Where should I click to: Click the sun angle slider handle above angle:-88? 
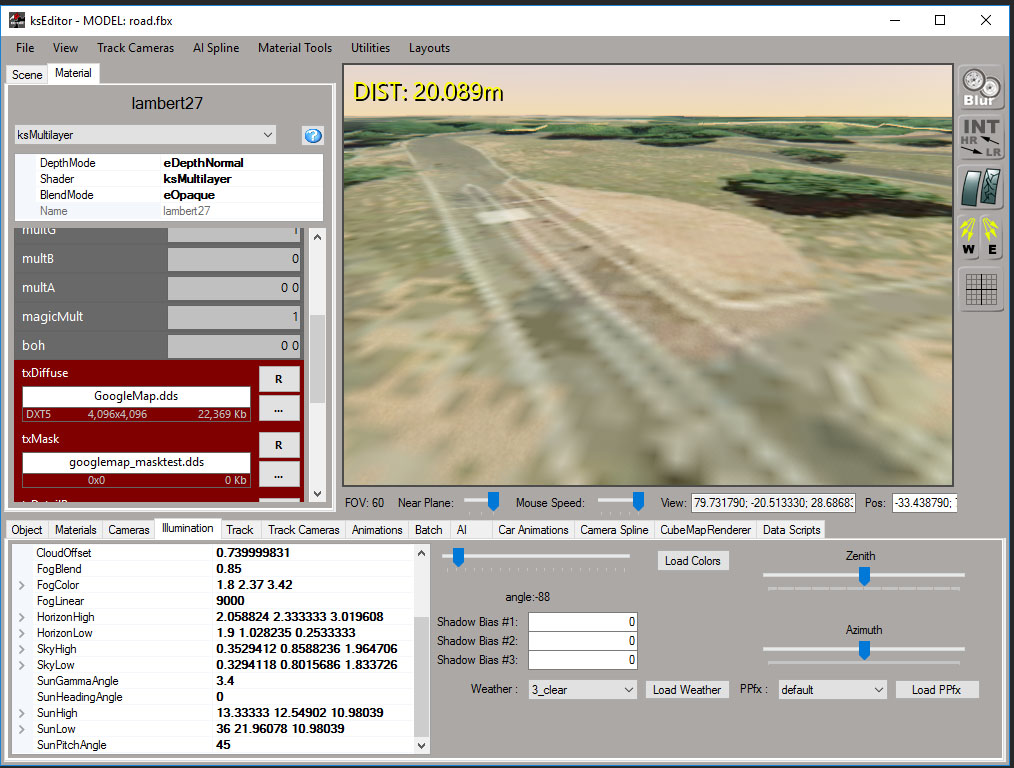click(x=458, y=557)
